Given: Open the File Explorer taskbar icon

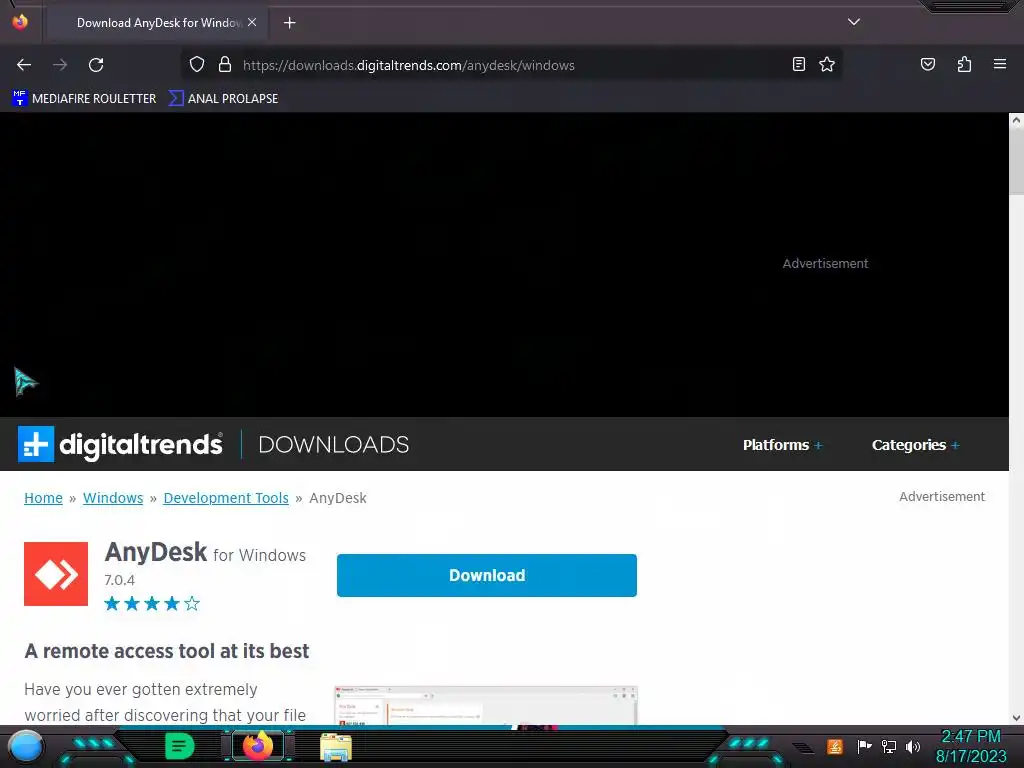Looking at the screenshot, I should (336, 747).
